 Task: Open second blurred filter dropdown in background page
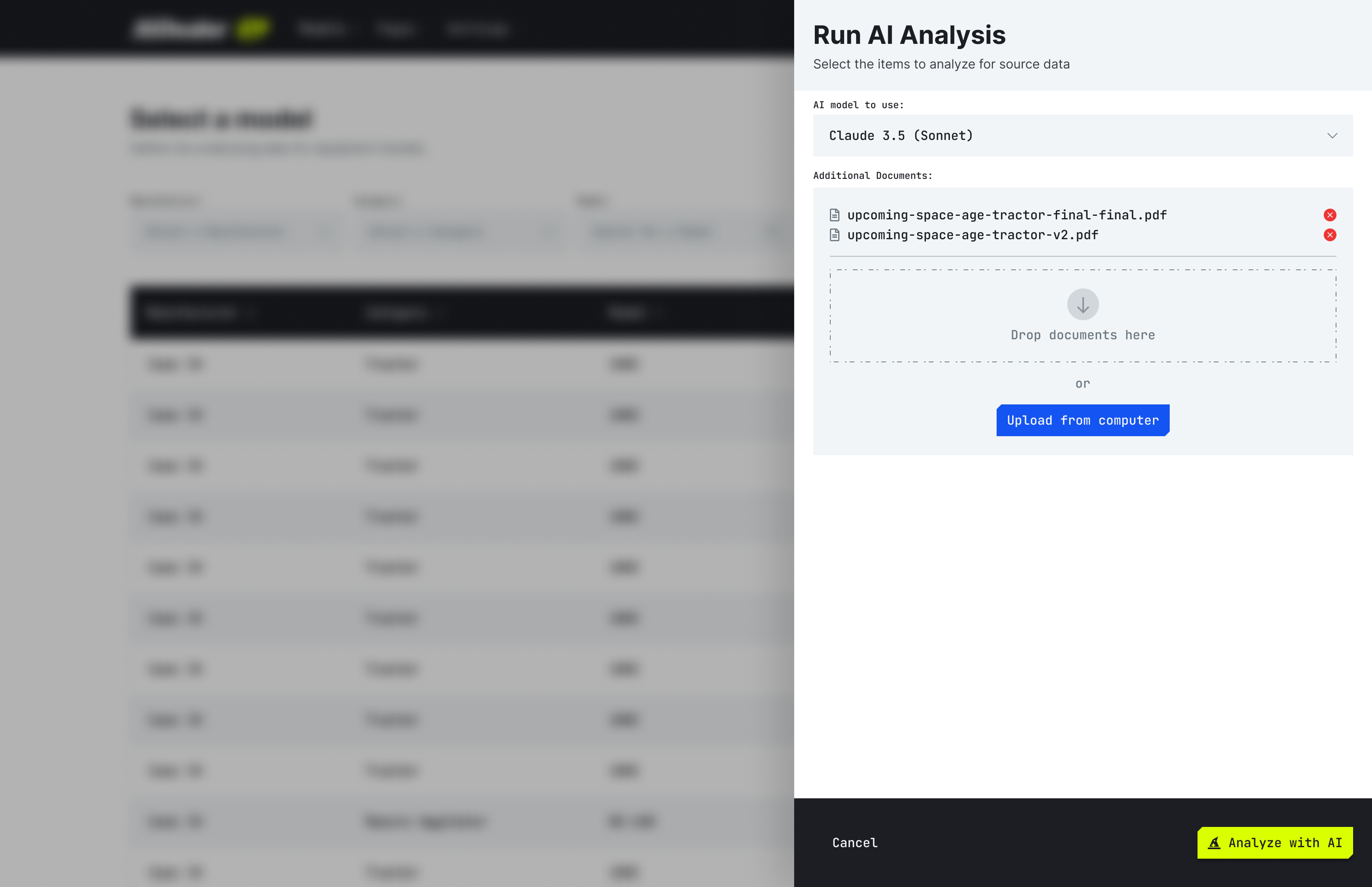[x=459, y=232]
